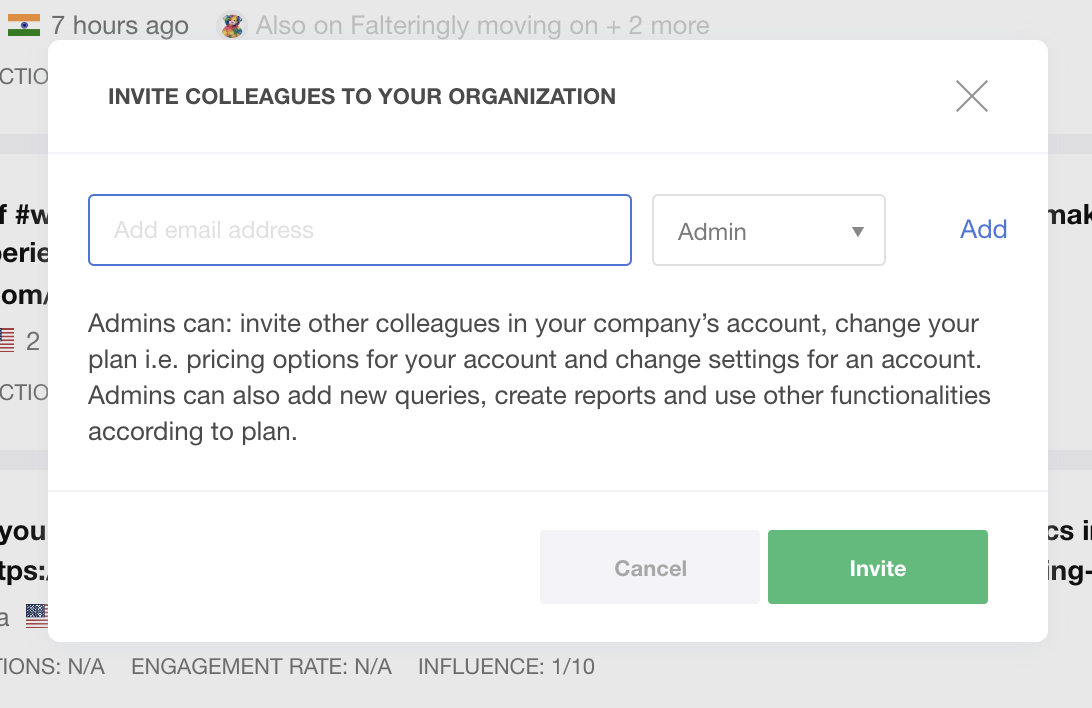
Task: Click the green Invite button
Action: 877,567
